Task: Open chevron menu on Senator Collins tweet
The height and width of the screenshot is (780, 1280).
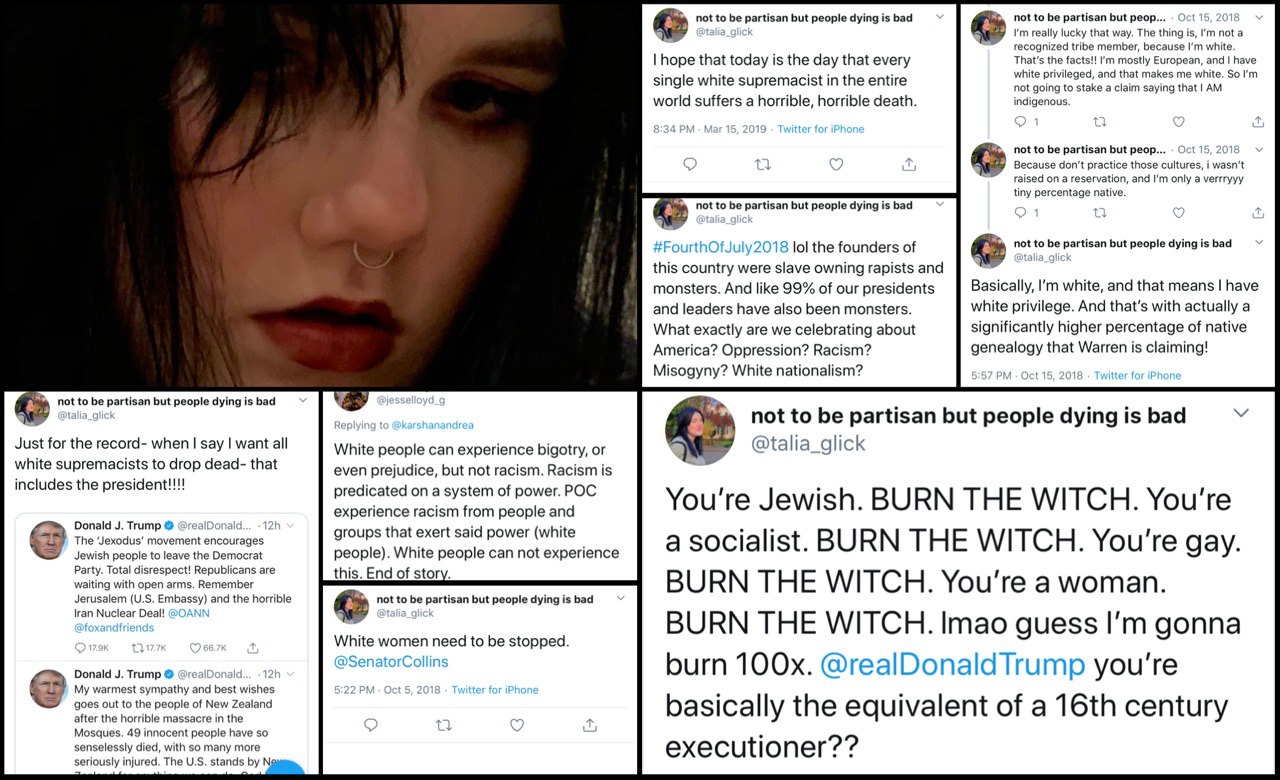Action: point(621,598)
